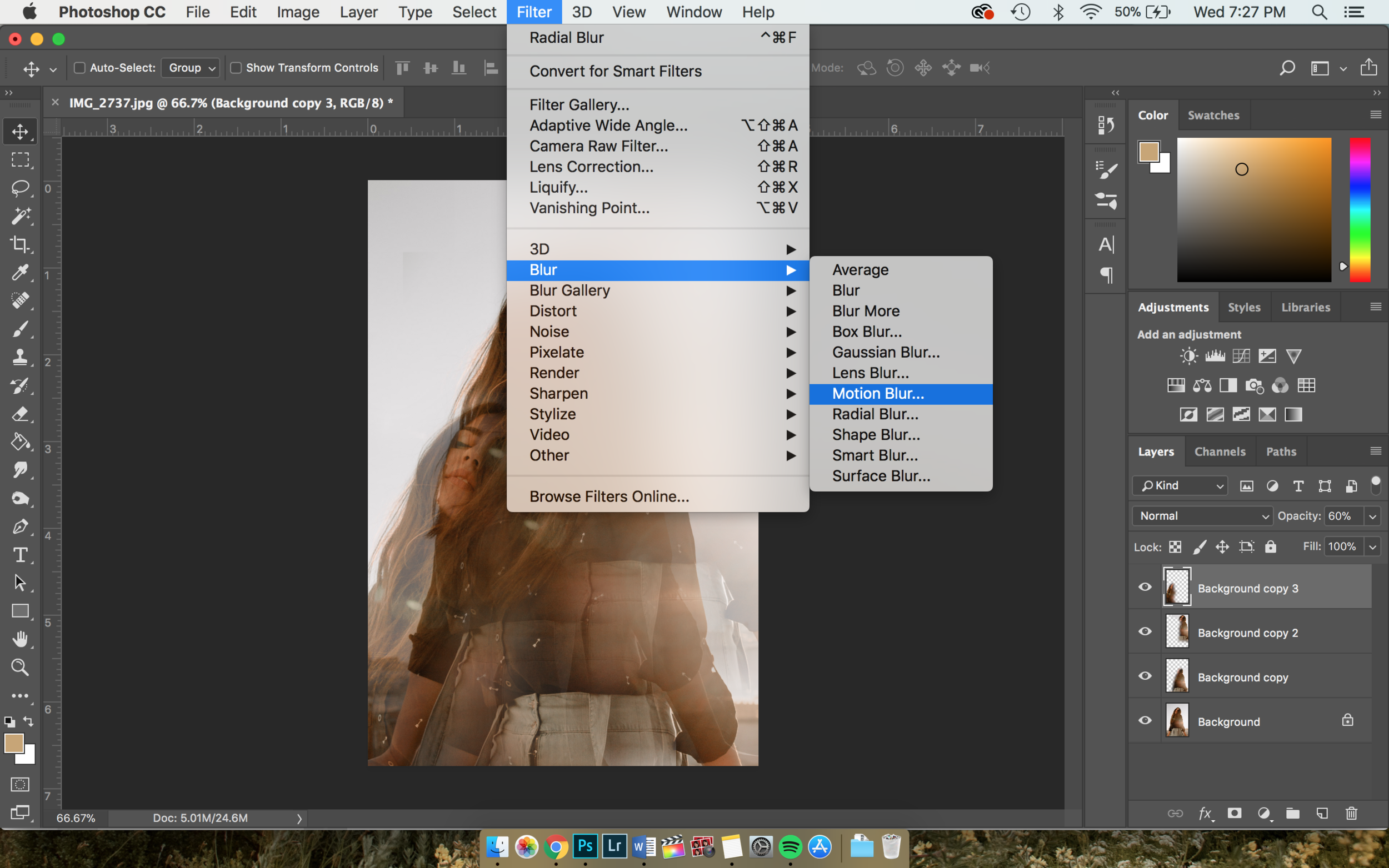1389x868 pixels.
Task: Open Filter Gallery menu item
Action: (657, 105)
